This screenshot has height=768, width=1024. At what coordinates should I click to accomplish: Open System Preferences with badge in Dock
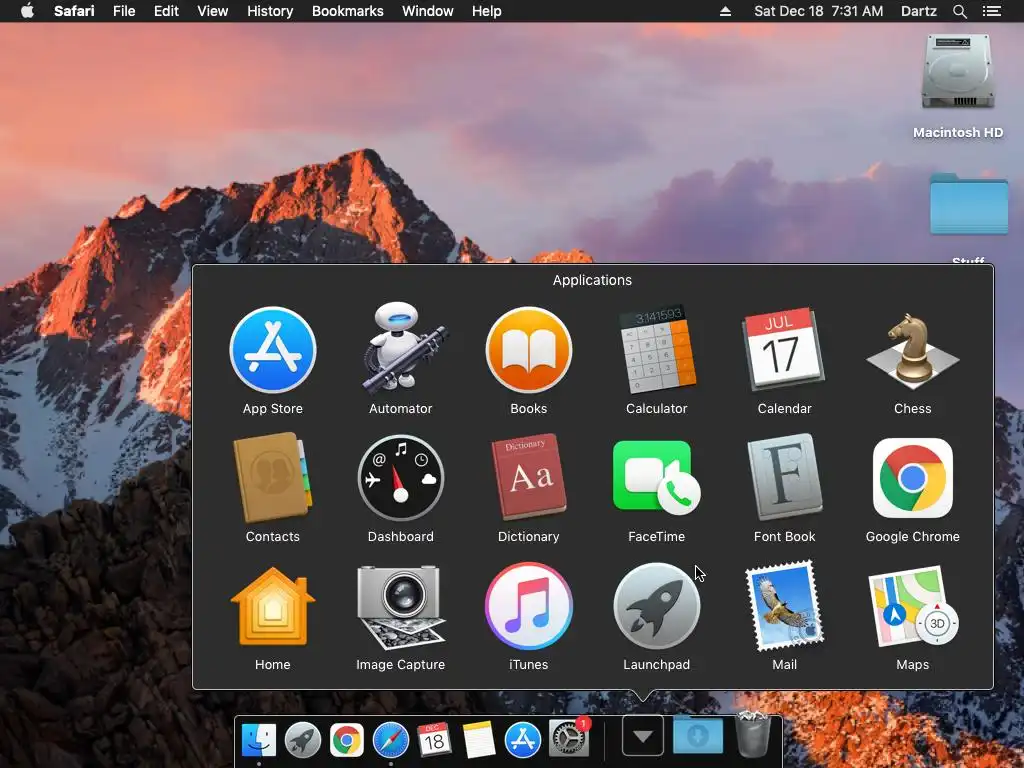pyautogui.click(x=568, y=739)
